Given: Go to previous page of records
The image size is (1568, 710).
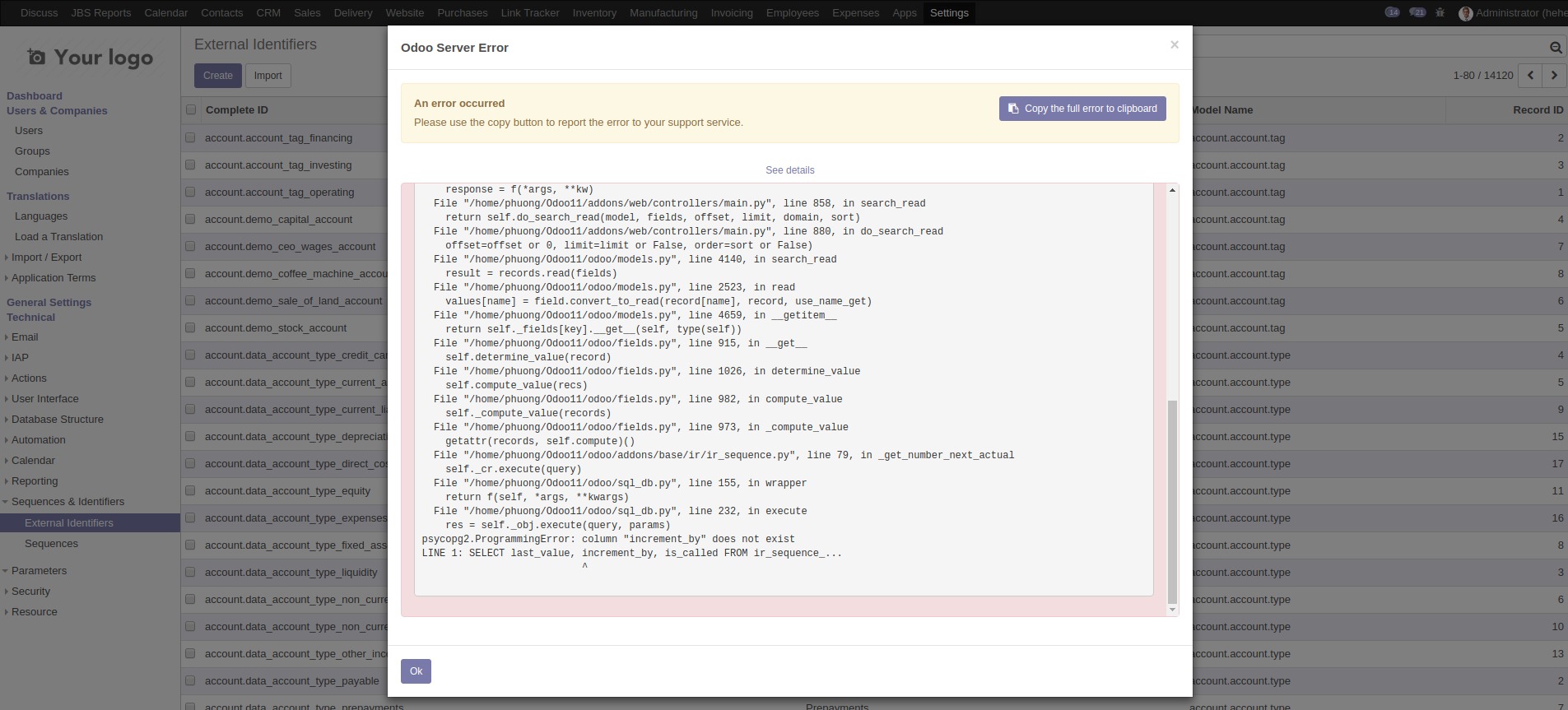Looking at the screenshot, I should [1530, 75].
